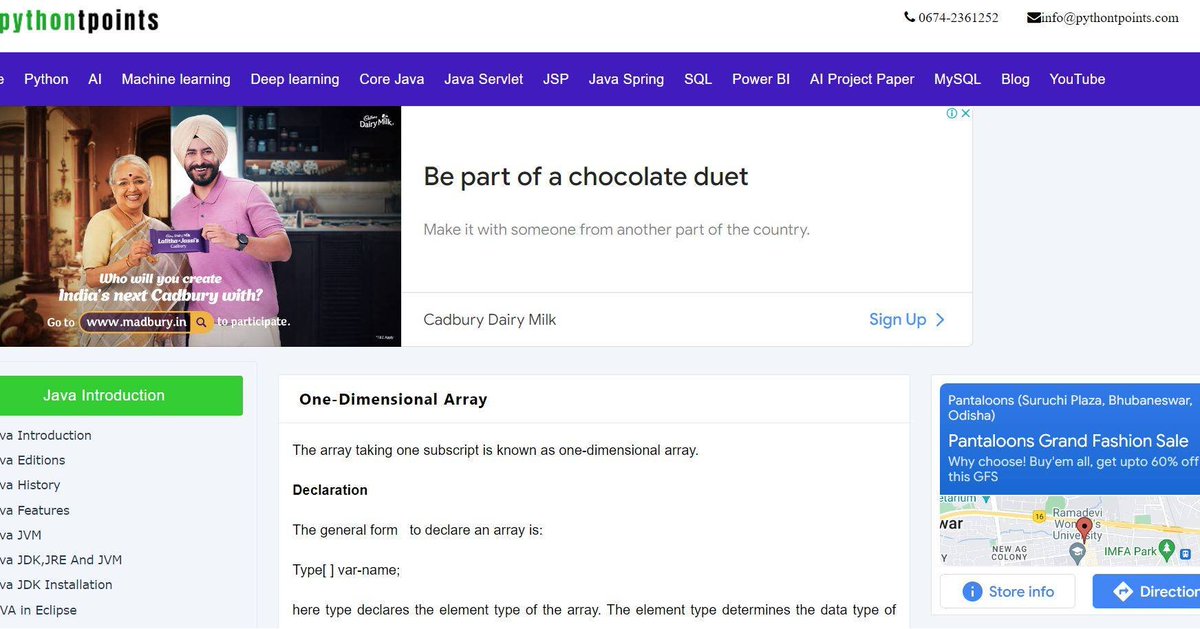The image size is (1200, 629).
Task: Open Java JDK,JRE And JVM sidebar link
Action: tap(61, 560)
